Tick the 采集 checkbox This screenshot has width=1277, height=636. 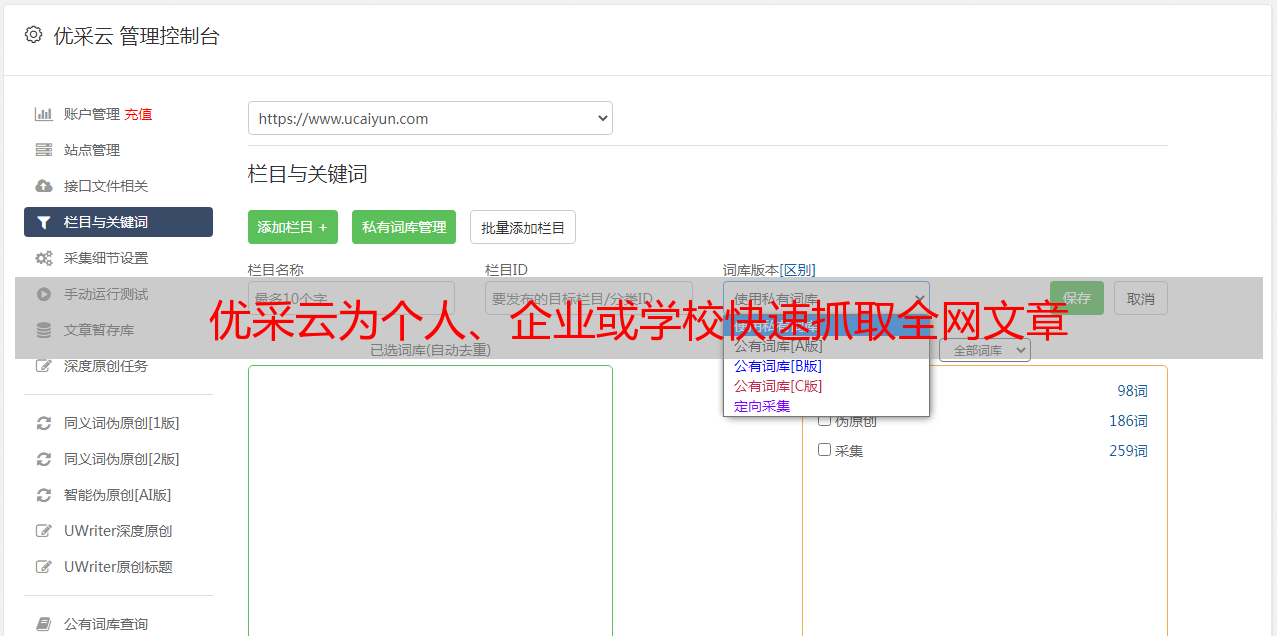point(825,450)
